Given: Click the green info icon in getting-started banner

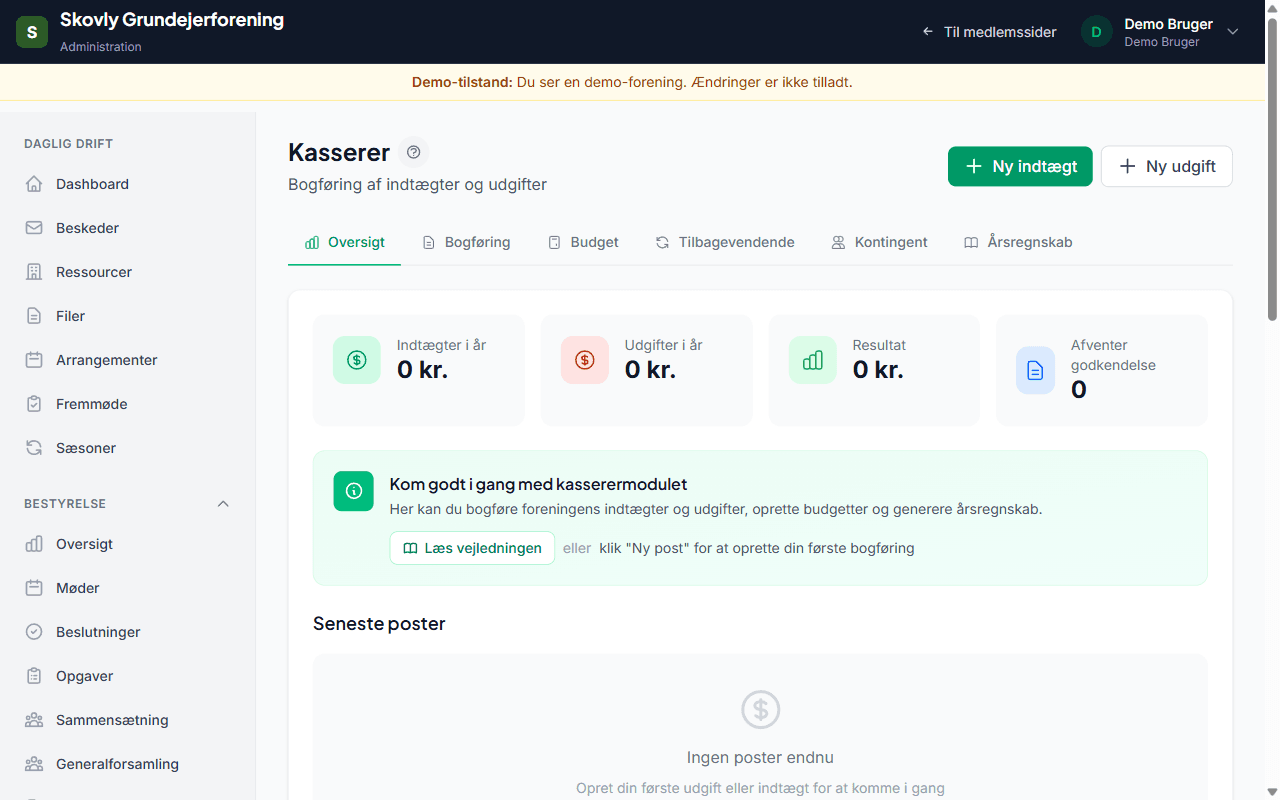Looking at the screenshot, I should (x=353, y=491).
